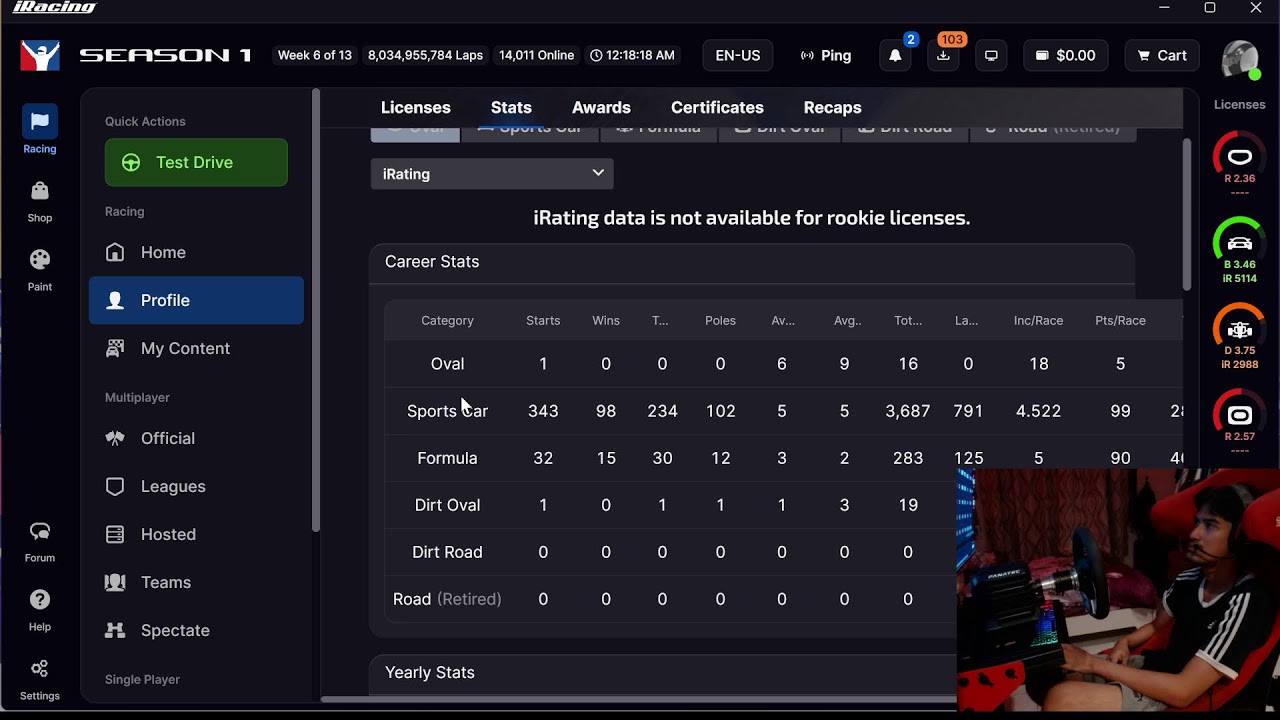Screen dimensions: 1280x720
Task: Switch to the Stats tab
Action: tap(511, 108)
